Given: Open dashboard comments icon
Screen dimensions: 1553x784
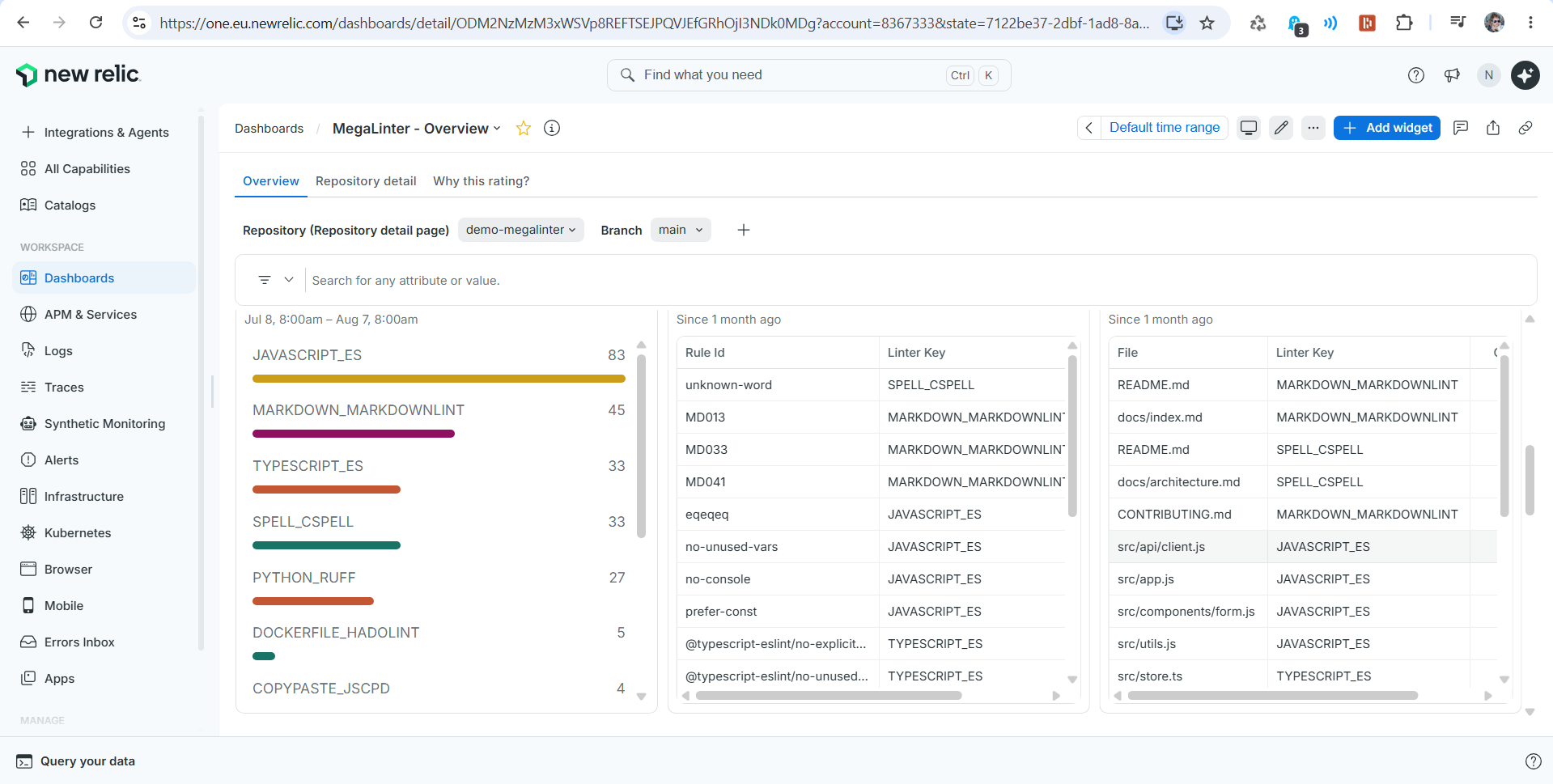Looking at the screenshot, I should [1461, 128].
